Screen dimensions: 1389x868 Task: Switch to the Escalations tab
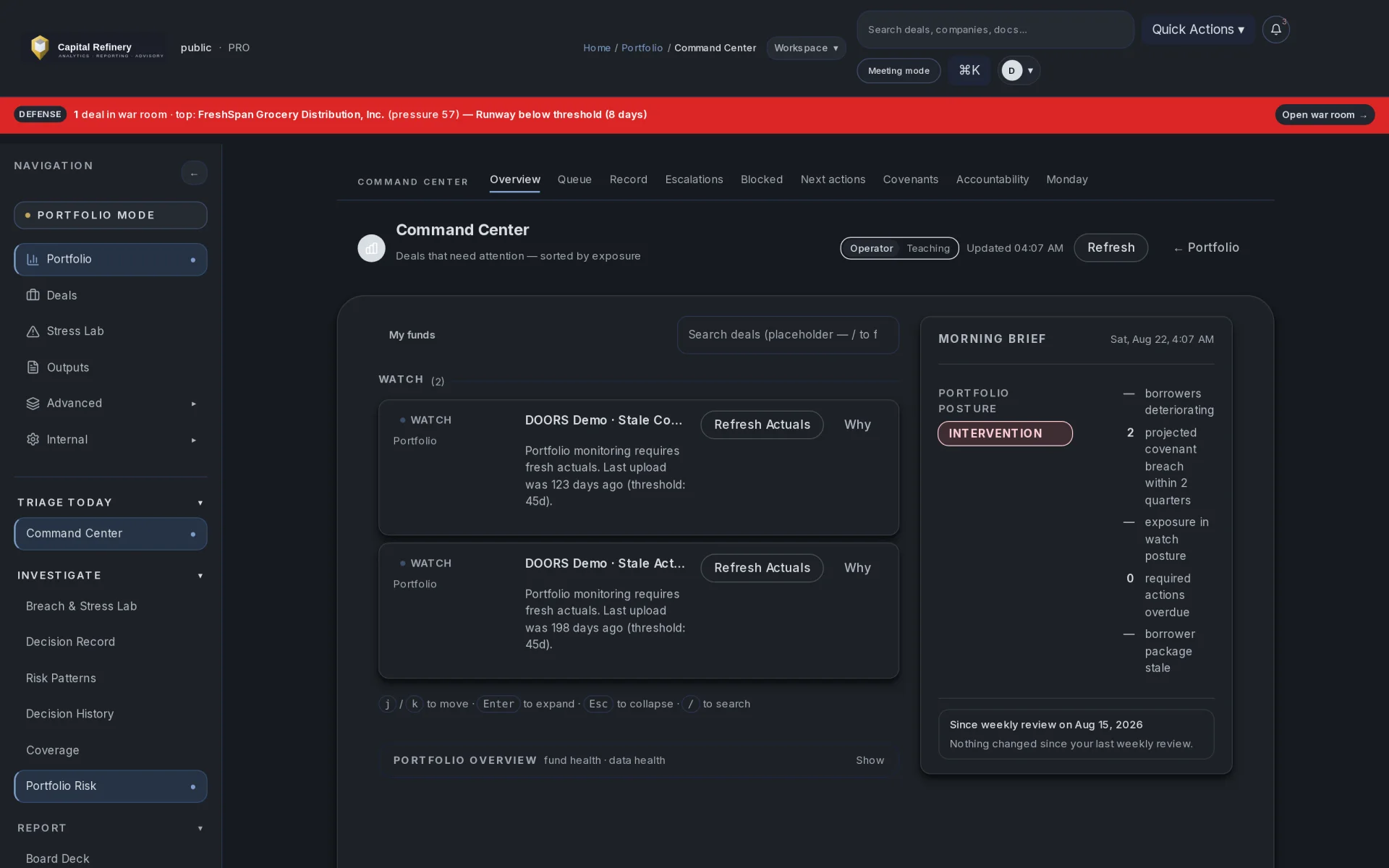pos(694,179)
